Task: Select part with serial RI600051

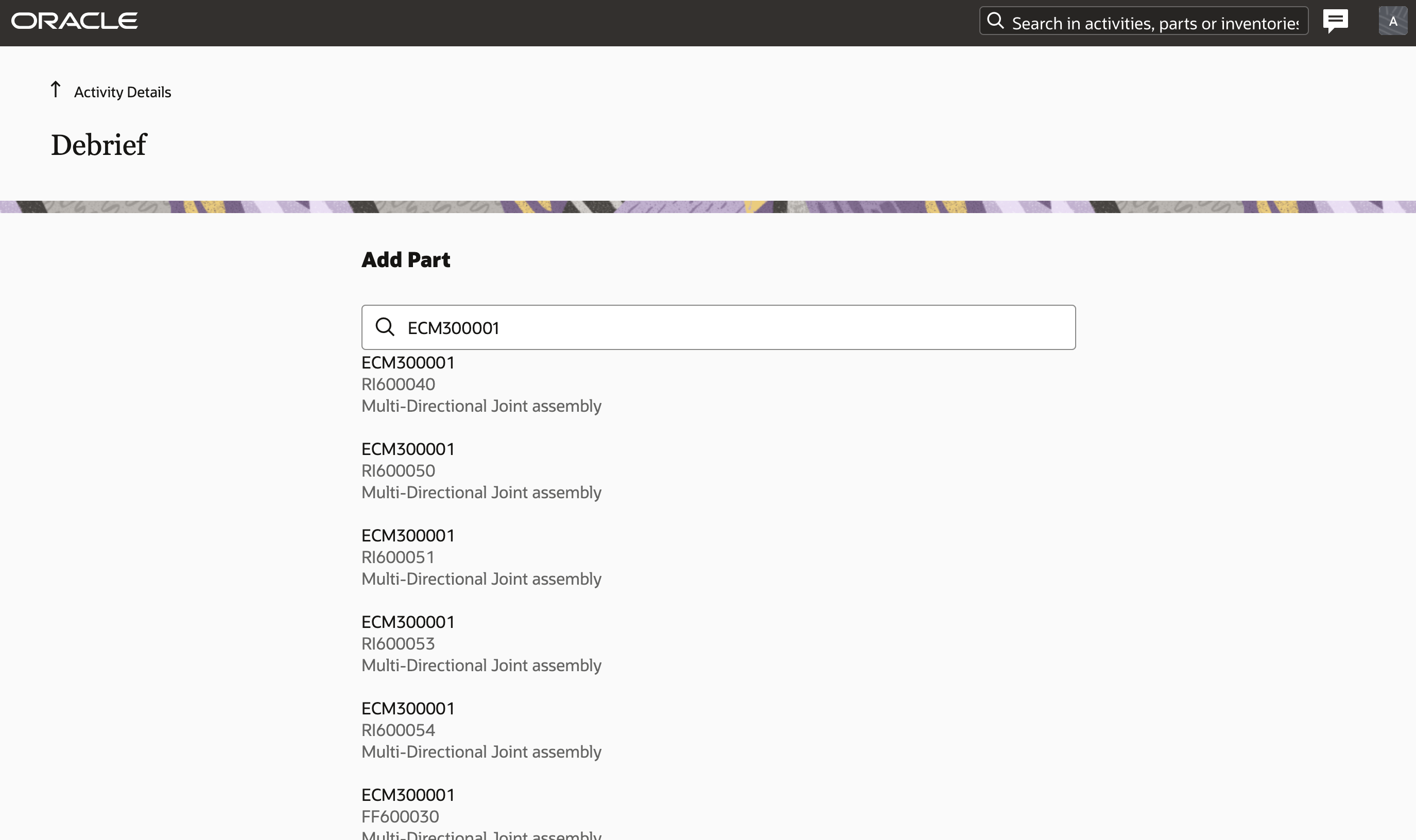Action: (x=398, y=557)
